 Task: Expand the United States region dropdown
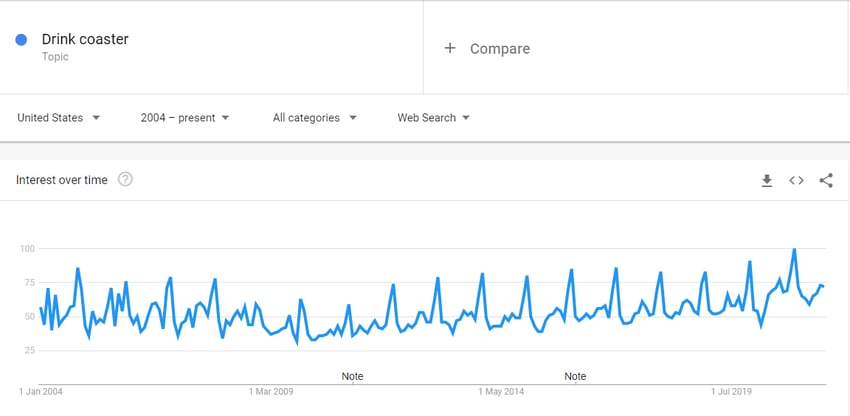click(59, 118)
